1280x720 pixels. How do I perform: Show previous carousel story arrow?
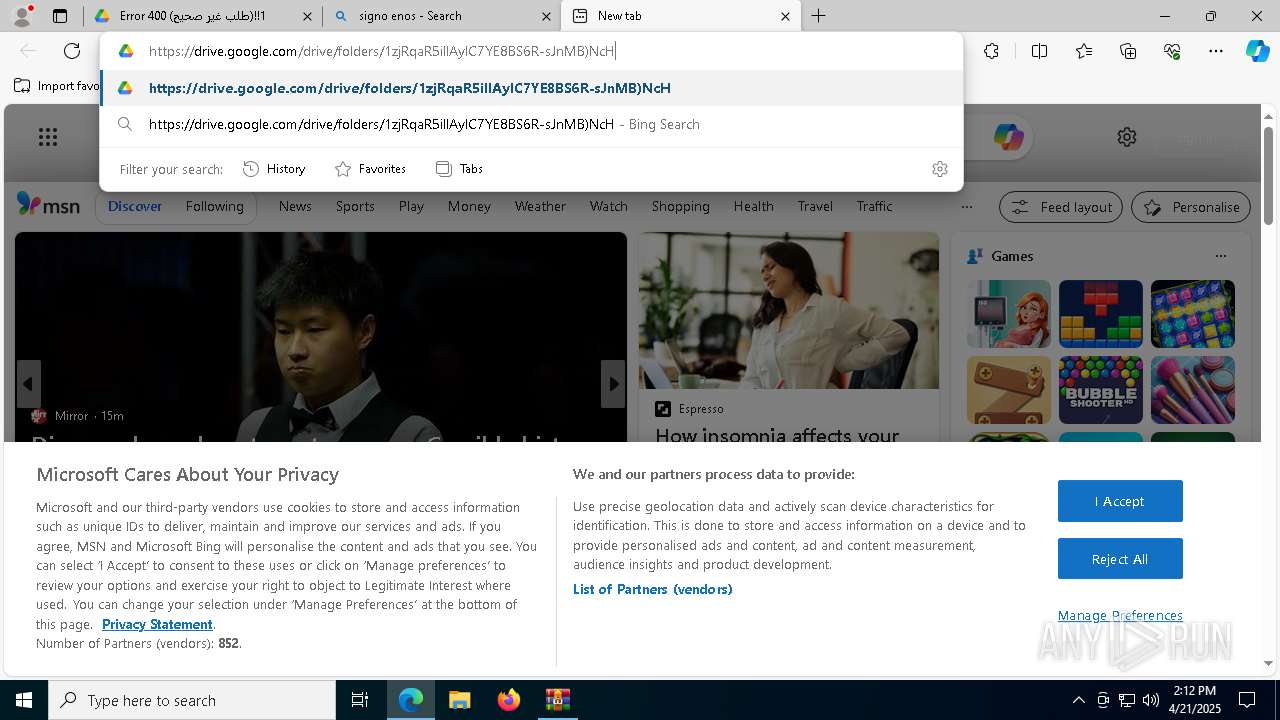[28, 384]
